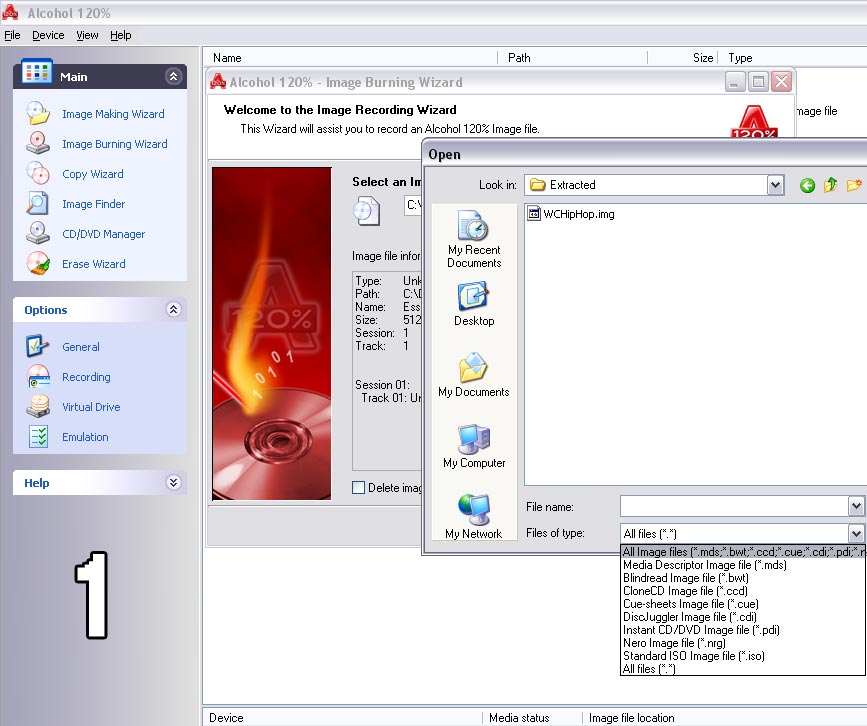Close the Image Burning Wizard window
The width and height of the screenshot is (867, 726).
click(x=781, y=82)
